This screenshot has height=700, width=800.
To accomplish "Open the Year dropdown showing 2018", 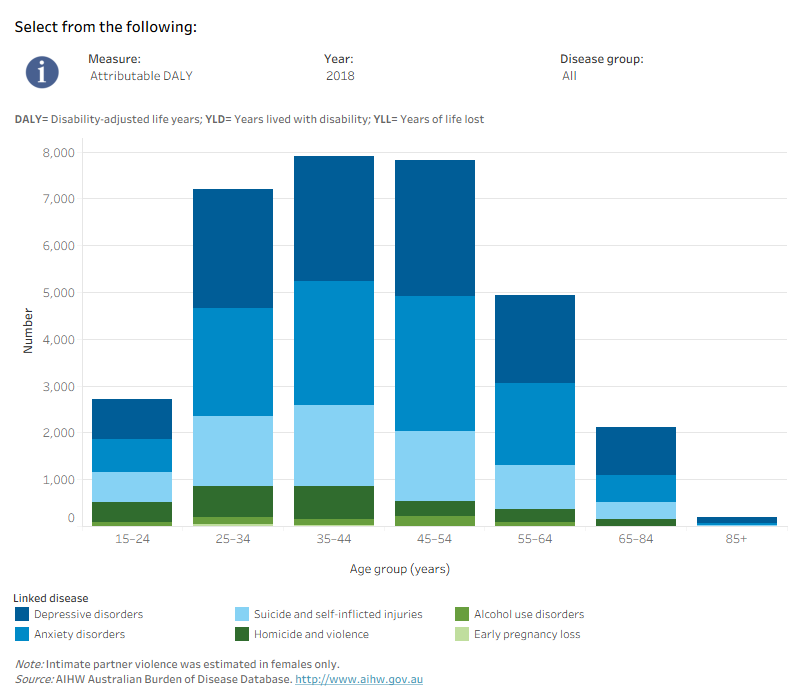I will (340, 76).
